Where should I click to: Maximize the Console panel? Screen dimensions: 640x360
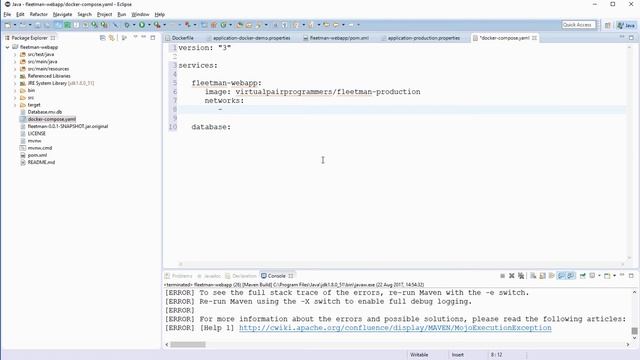pos(631,276)
